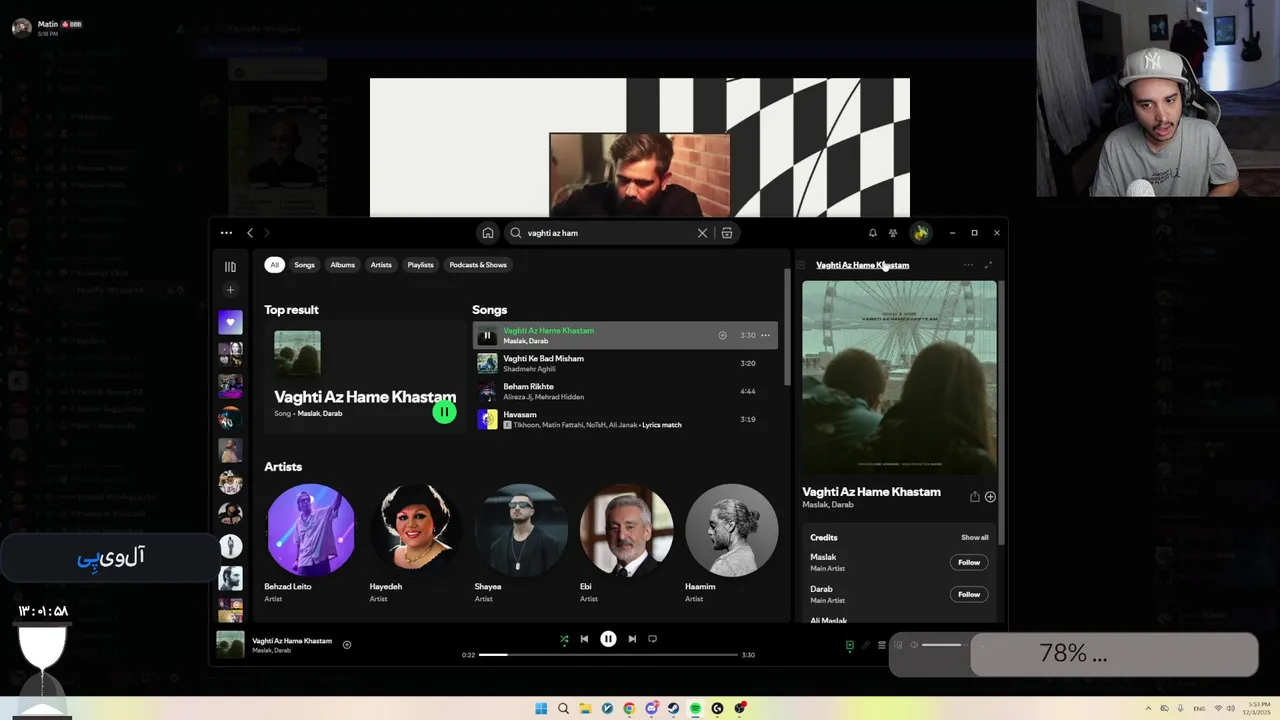This screenshot has height=720, width=1280.
Task: Expand the Now Playing view to full size
Action: pos(988,265)
